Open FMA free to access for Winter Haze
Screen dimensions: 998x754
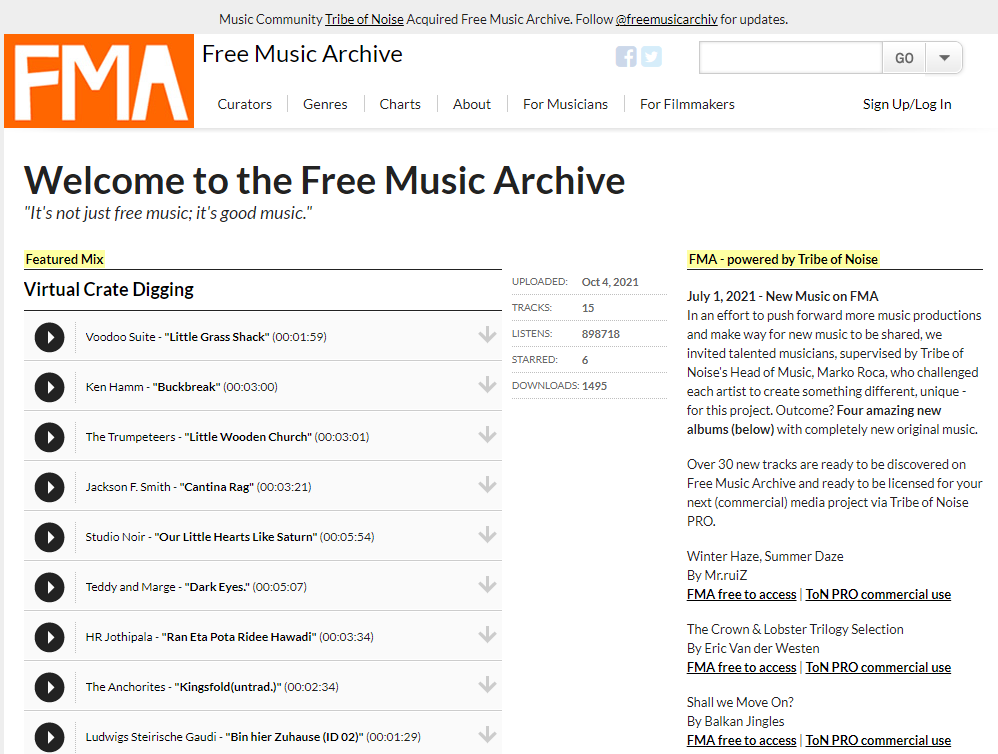click(x=741, y=594)
